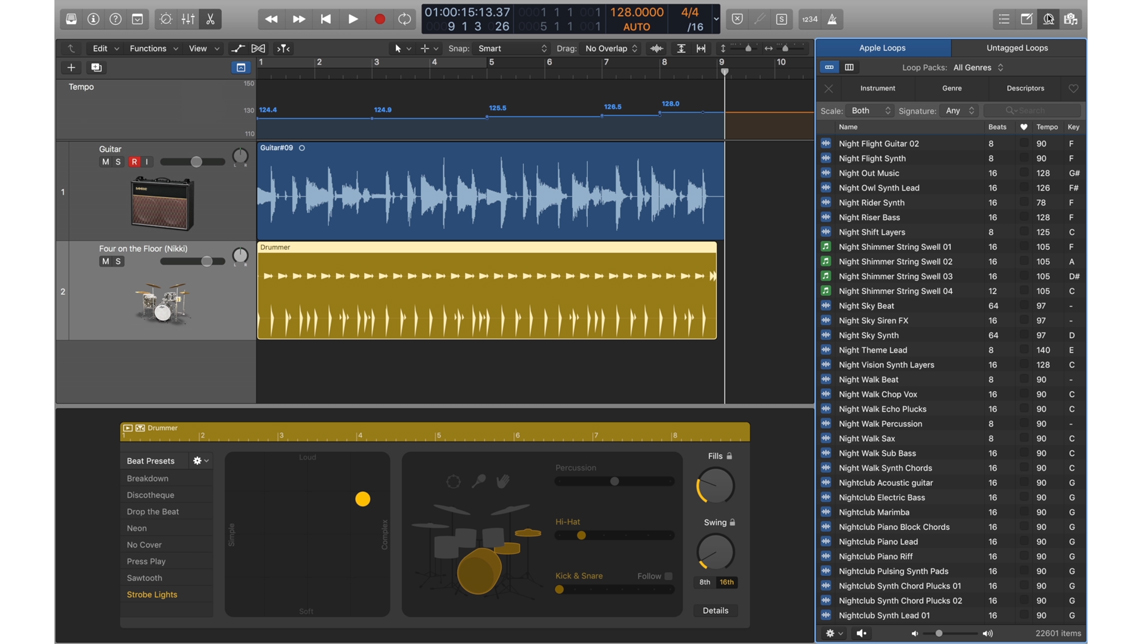Open the Loop Browser icon
This screenshot has width=1142, height=644.
tap(1049, 19)
